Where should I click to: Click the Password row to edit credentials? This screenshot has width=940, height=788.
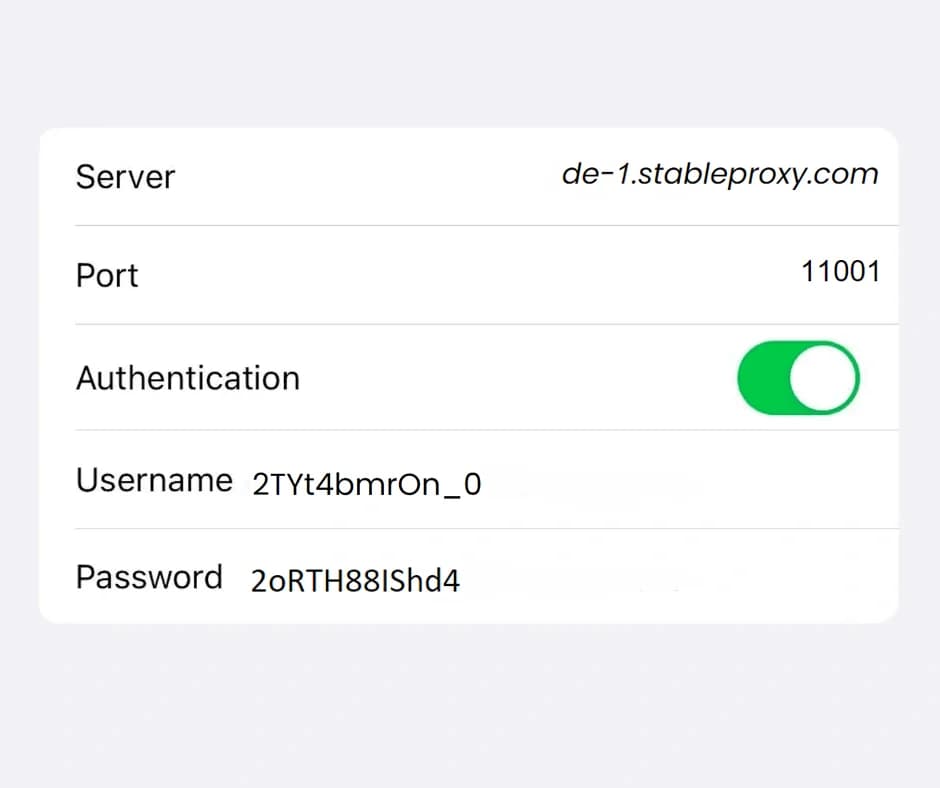[x=470, y=578]
